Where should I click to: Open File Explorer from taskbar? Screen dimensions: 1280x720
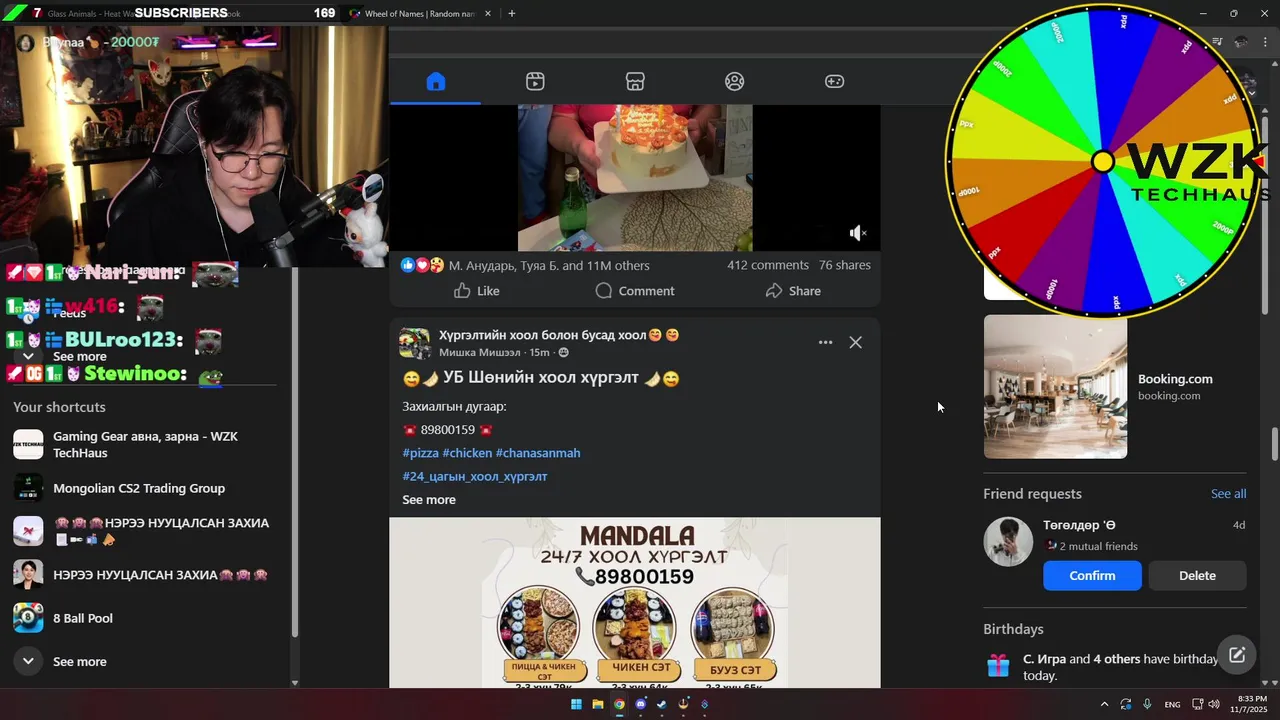point(598,704)
